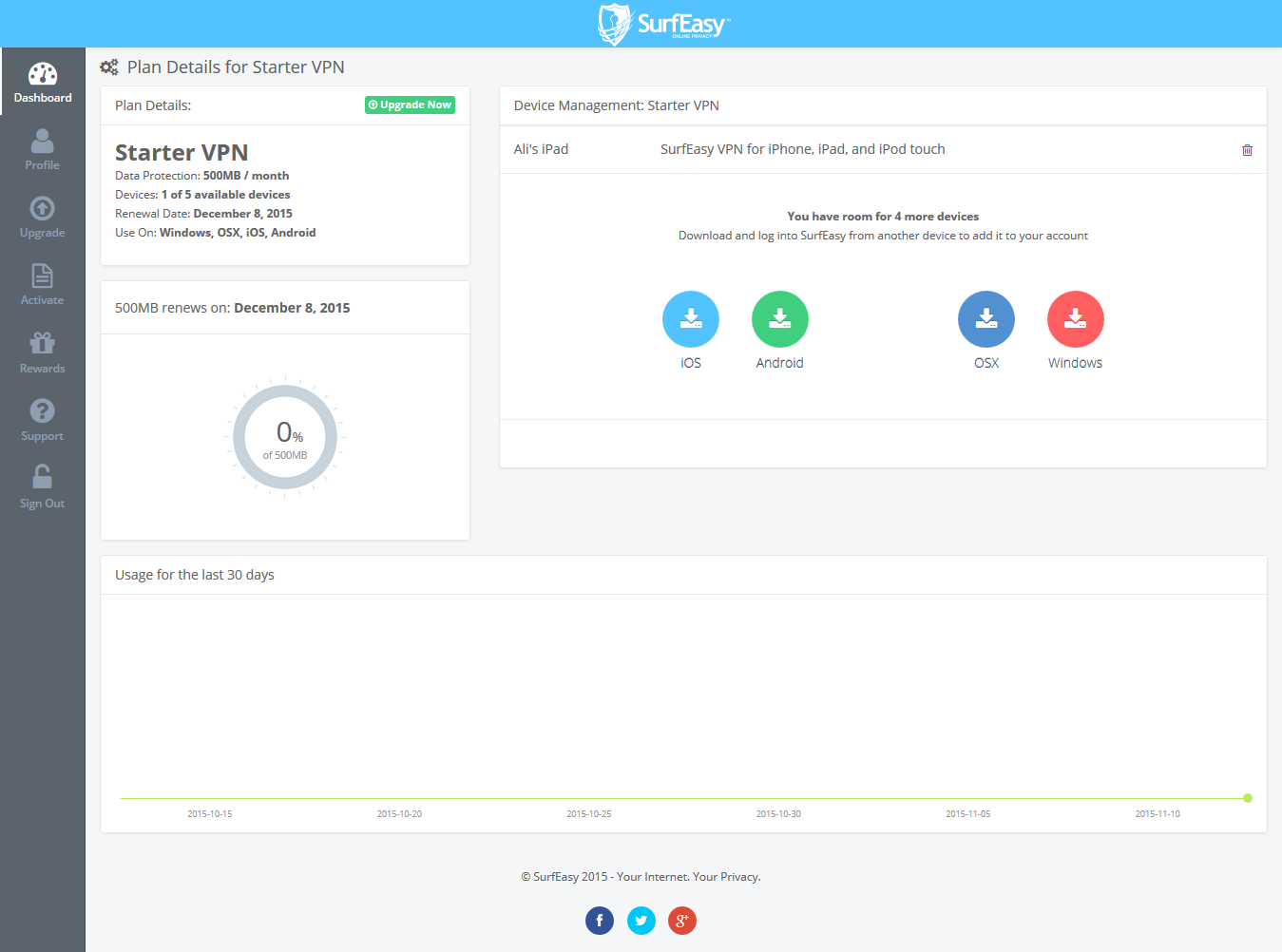This screenshot has width=1282, height=952.
Task: Download the OSX app
Action: tap(986, 319)
